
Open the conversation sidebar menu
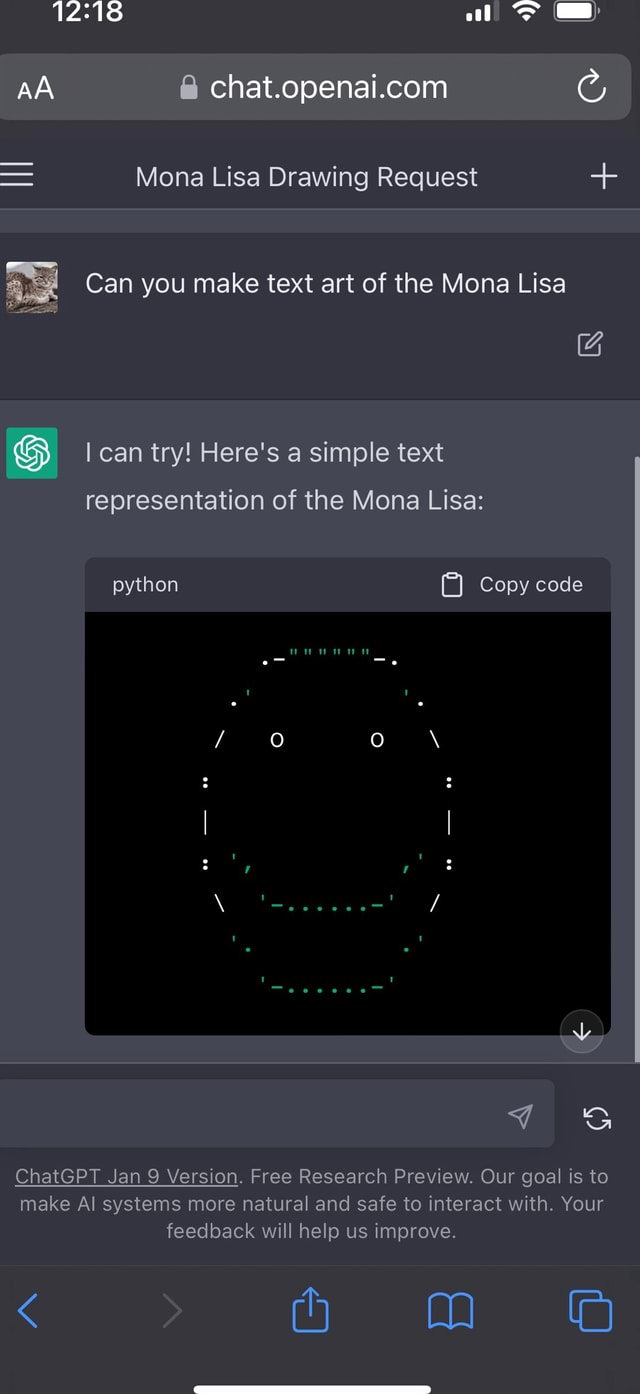18,175
